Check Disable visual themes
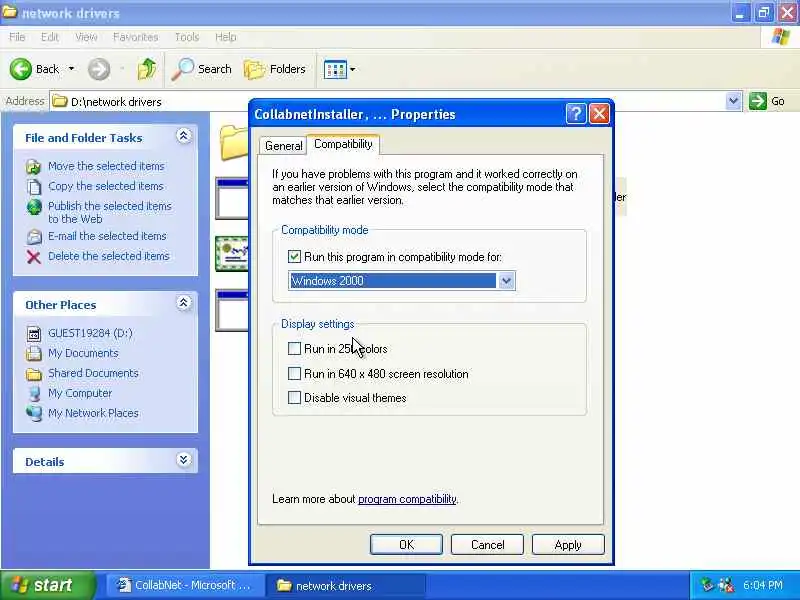 [x=294, y=397]
